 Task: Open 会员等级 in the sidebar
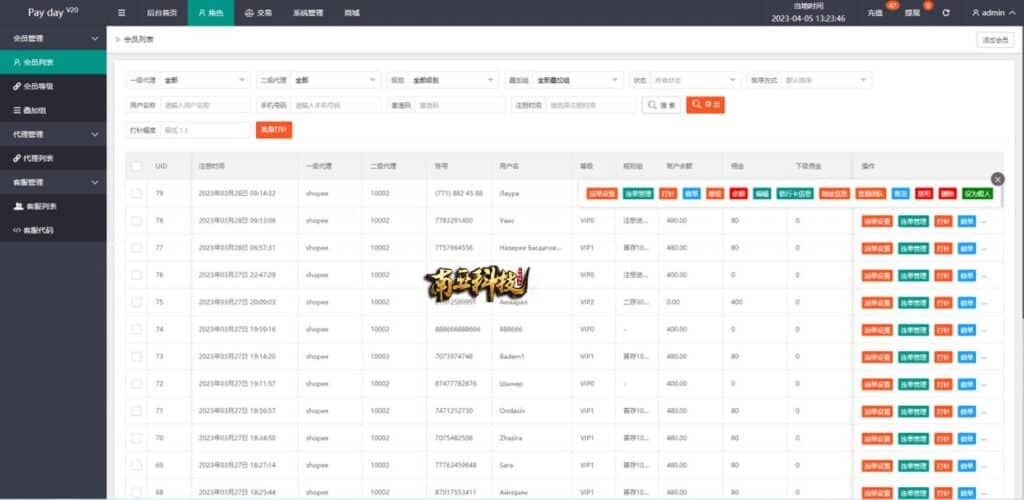pos(40,86)
